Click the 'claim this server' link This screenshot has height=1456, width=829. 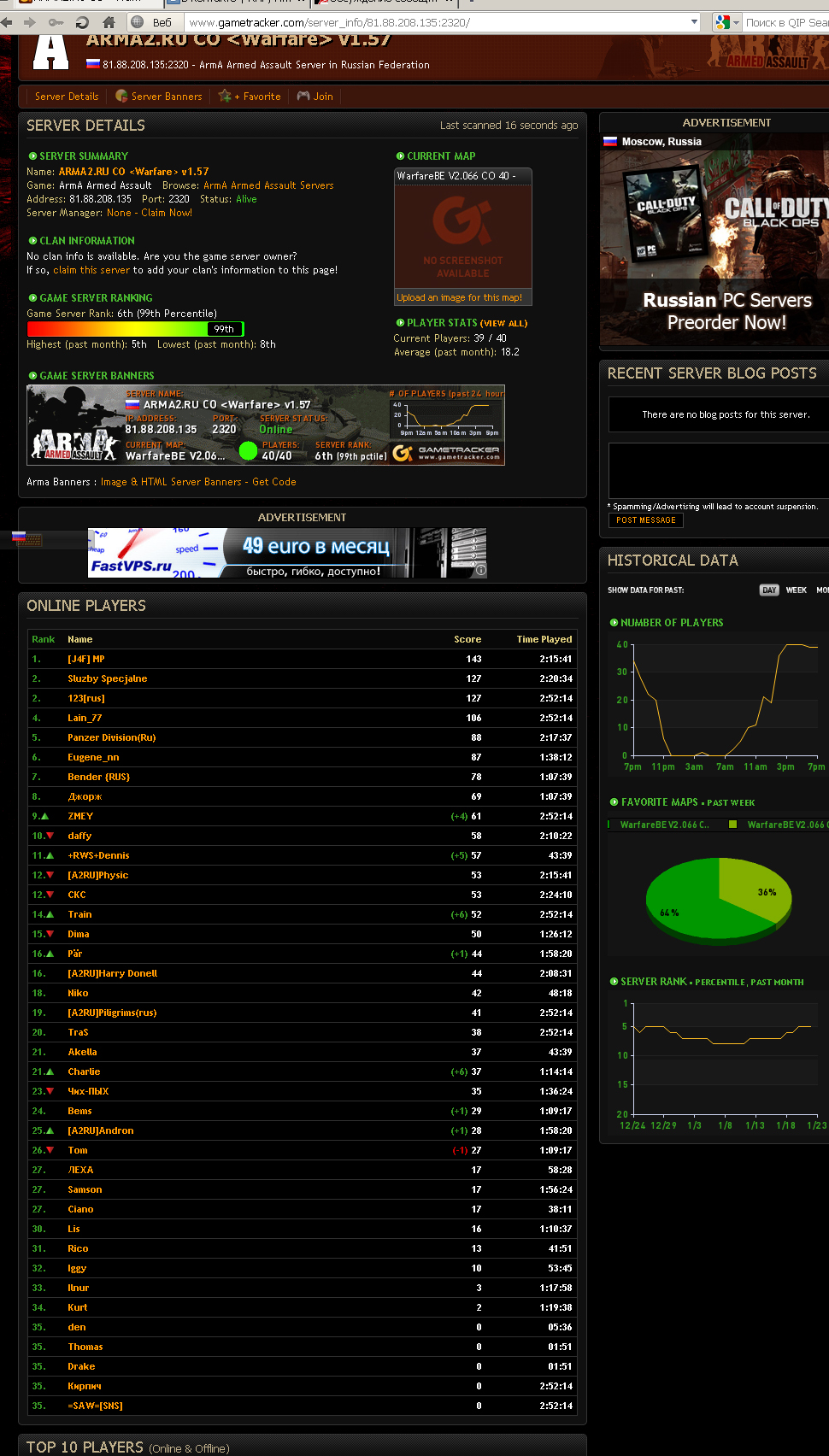coord(91,270)
